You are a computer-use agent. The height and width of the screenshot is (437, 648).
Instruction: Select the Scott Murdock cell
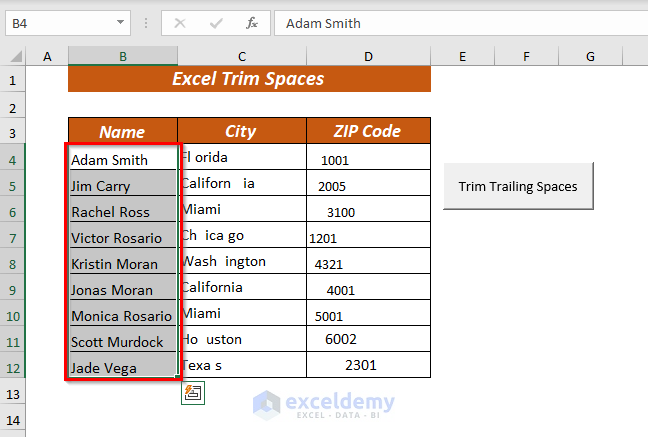pos(123,339)
